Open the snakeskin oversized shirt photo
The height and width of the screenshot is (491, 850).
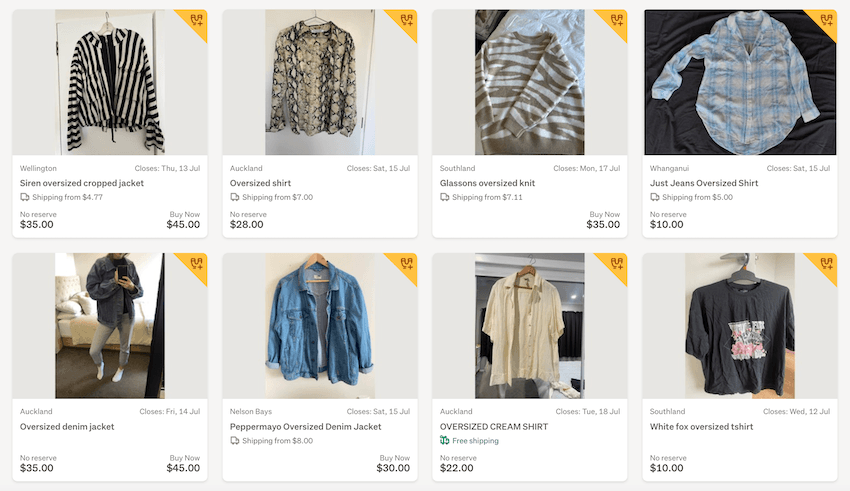pyautogui.click(x=320, y=82)
